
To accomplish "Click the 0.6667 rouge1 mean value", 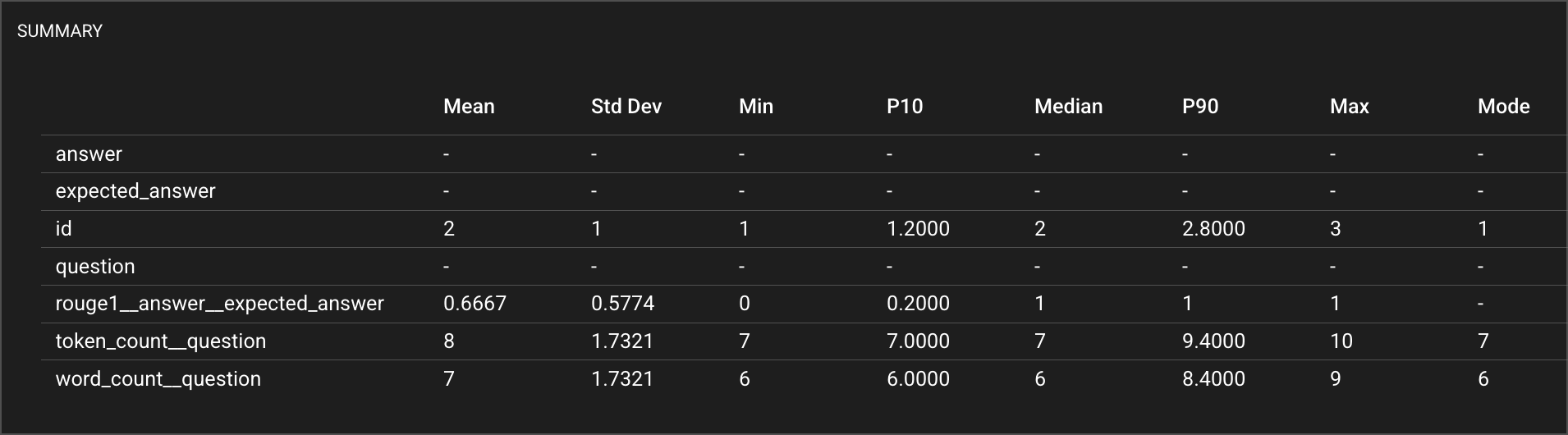I will coord(475,304).
